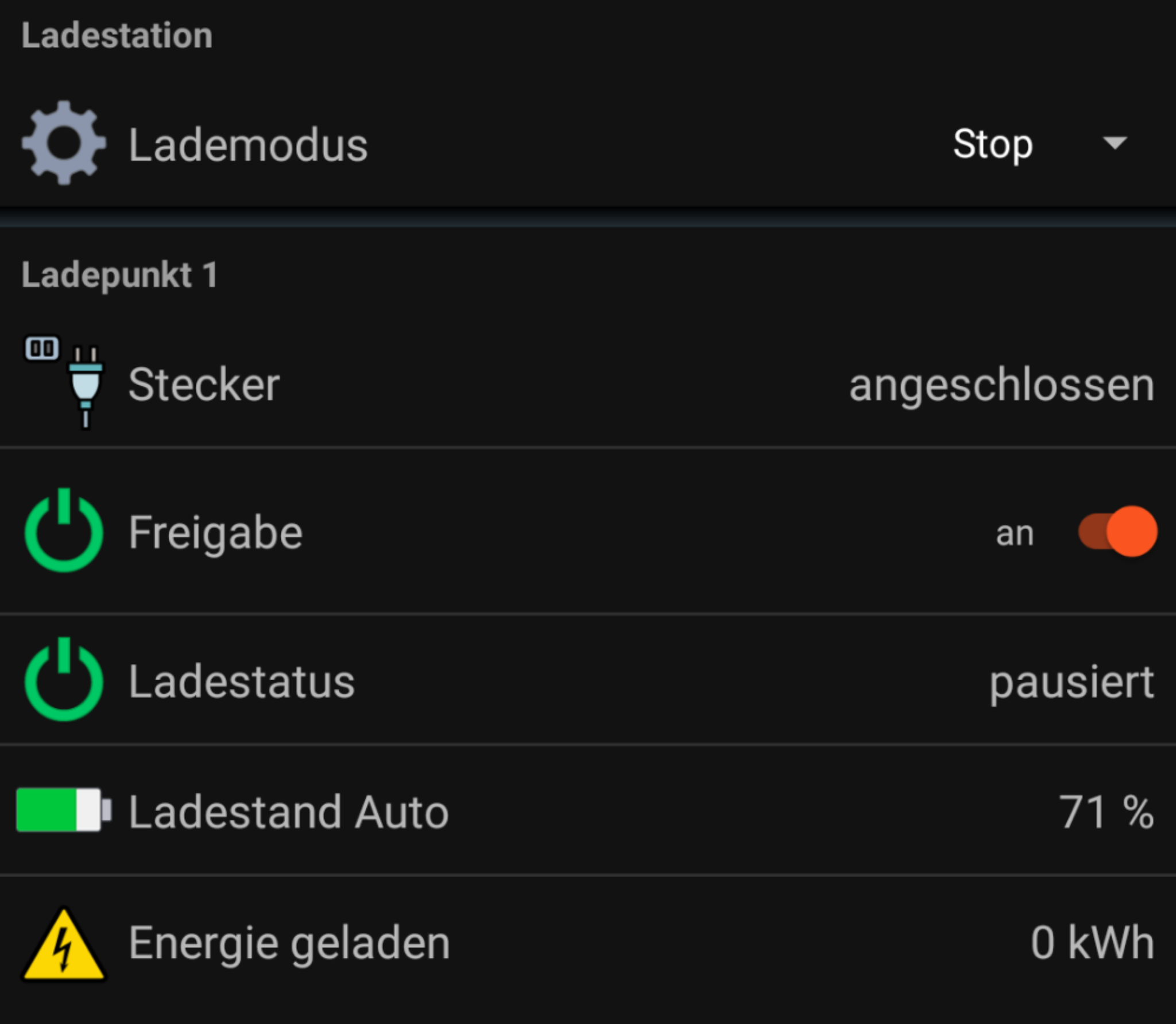Open the Stop mode selection
Screen dimensions: 1176x1024
pos(992,143)
